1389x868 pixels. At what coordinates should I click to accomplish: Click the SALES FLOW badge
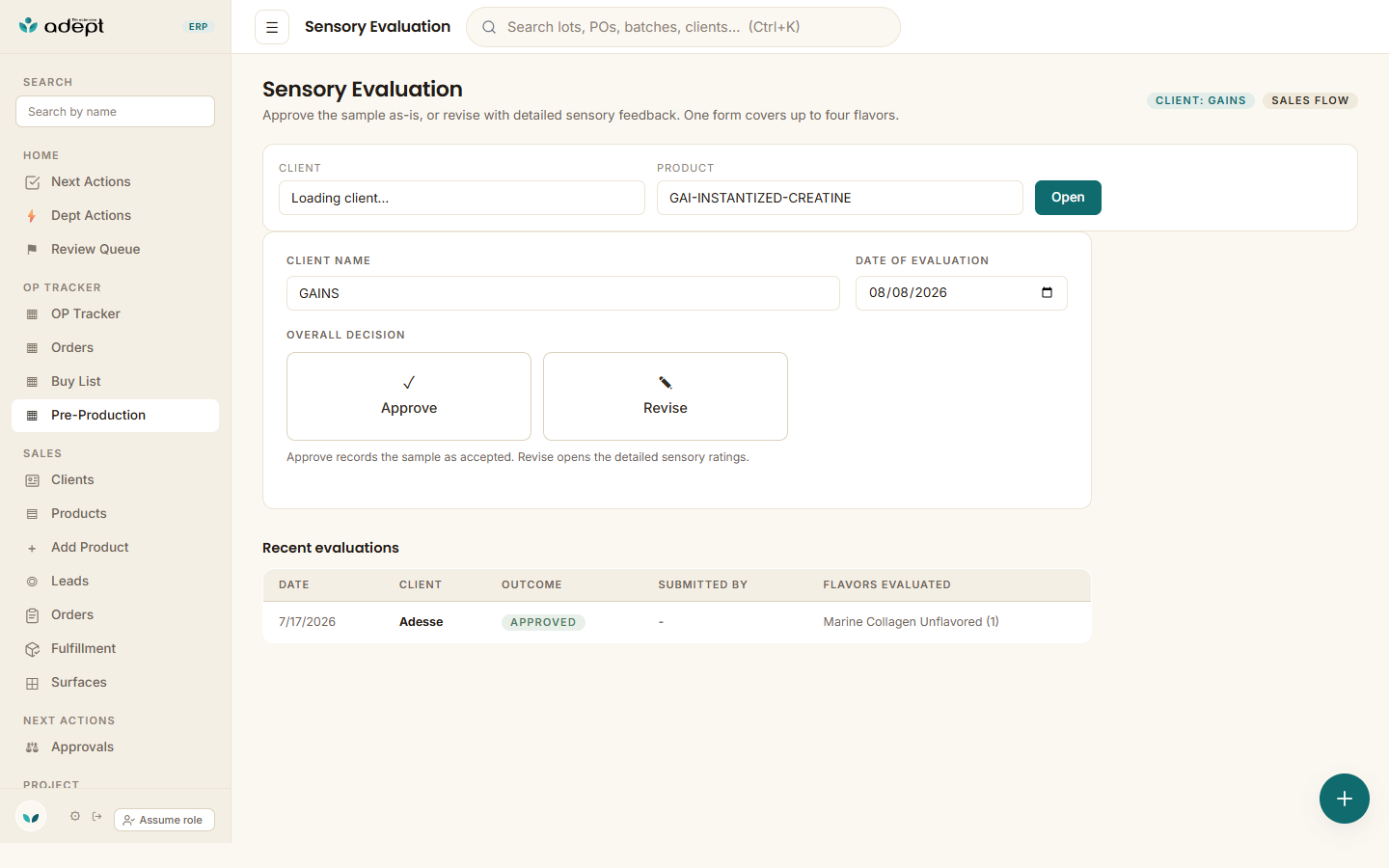1310,100
